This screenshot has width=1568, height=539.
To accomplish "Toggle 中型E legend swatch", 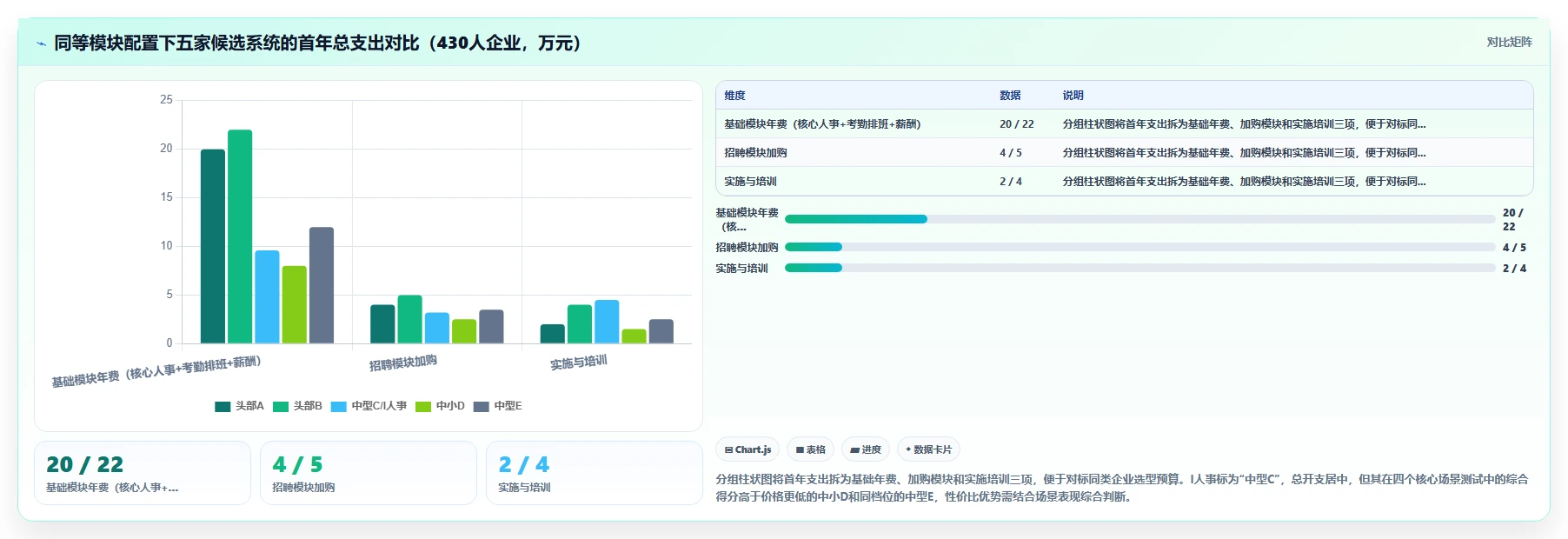I will (x=482, y=406).
